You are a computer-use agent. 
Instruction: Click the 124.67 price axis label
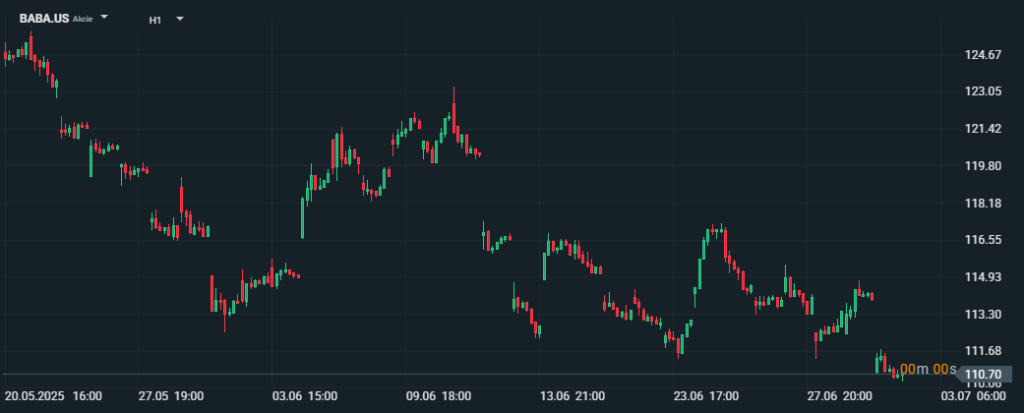point(983,55)
